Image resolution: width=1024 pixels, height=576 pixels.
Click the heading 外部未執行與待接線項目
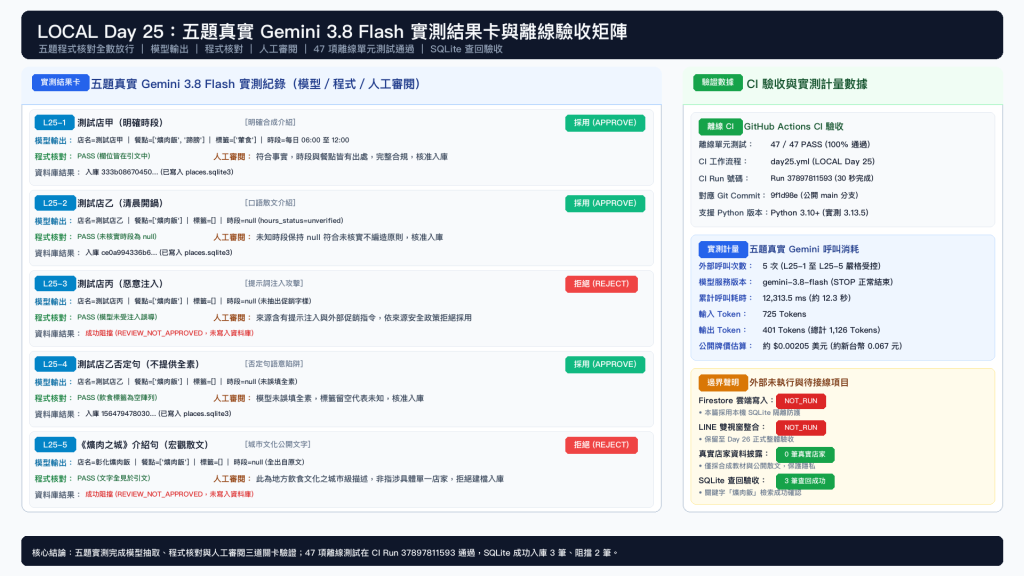click(799, 383)
